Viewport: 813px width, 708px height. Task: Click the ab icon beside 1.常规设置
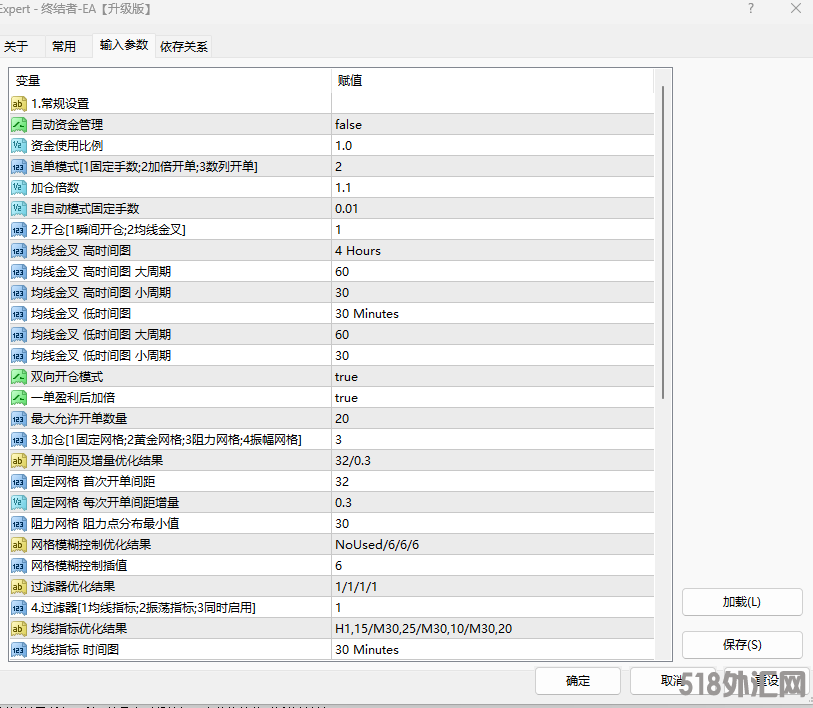click(x=19, y=104)
